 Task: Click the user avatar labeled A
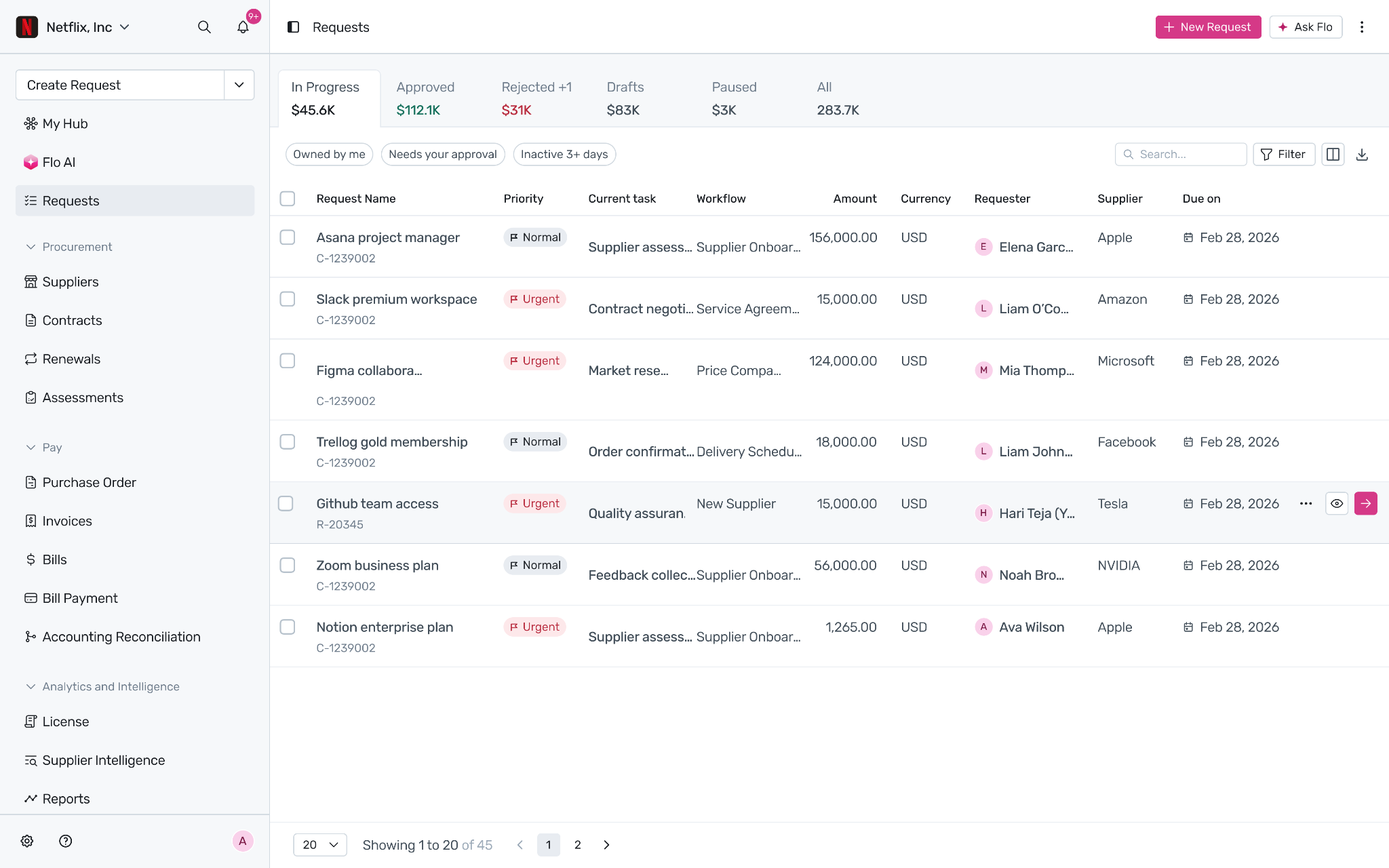point(243,841)
